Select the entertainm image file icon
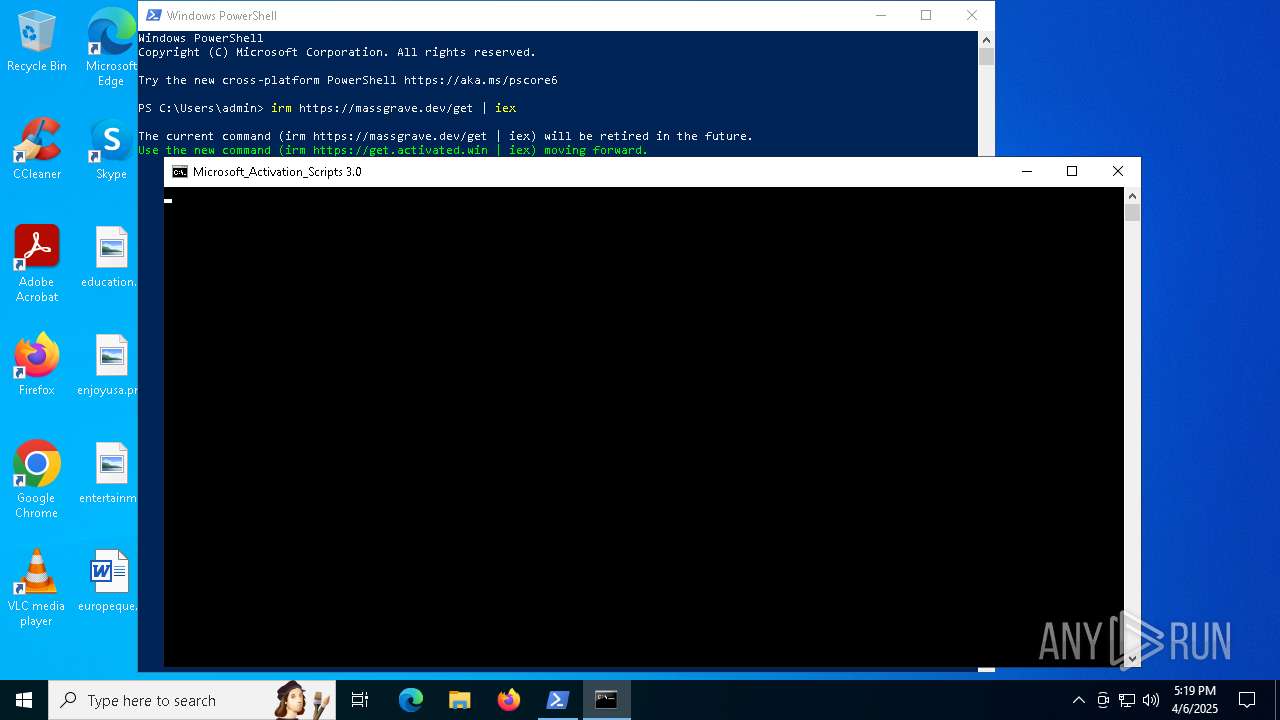1280x720 pixels. 111,473
